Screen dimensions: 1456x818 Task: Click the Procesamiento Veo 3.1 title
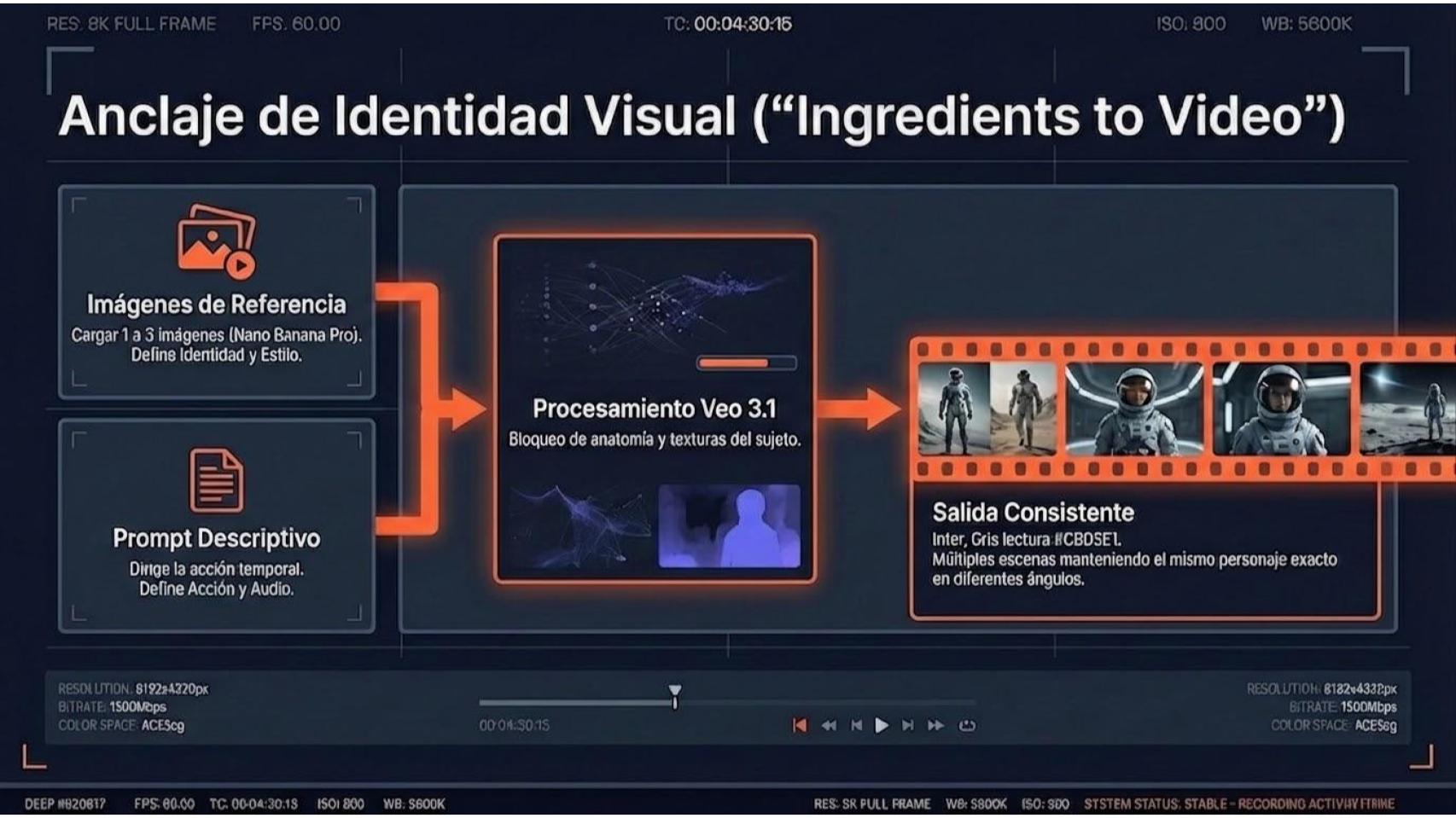click(655, 409)
